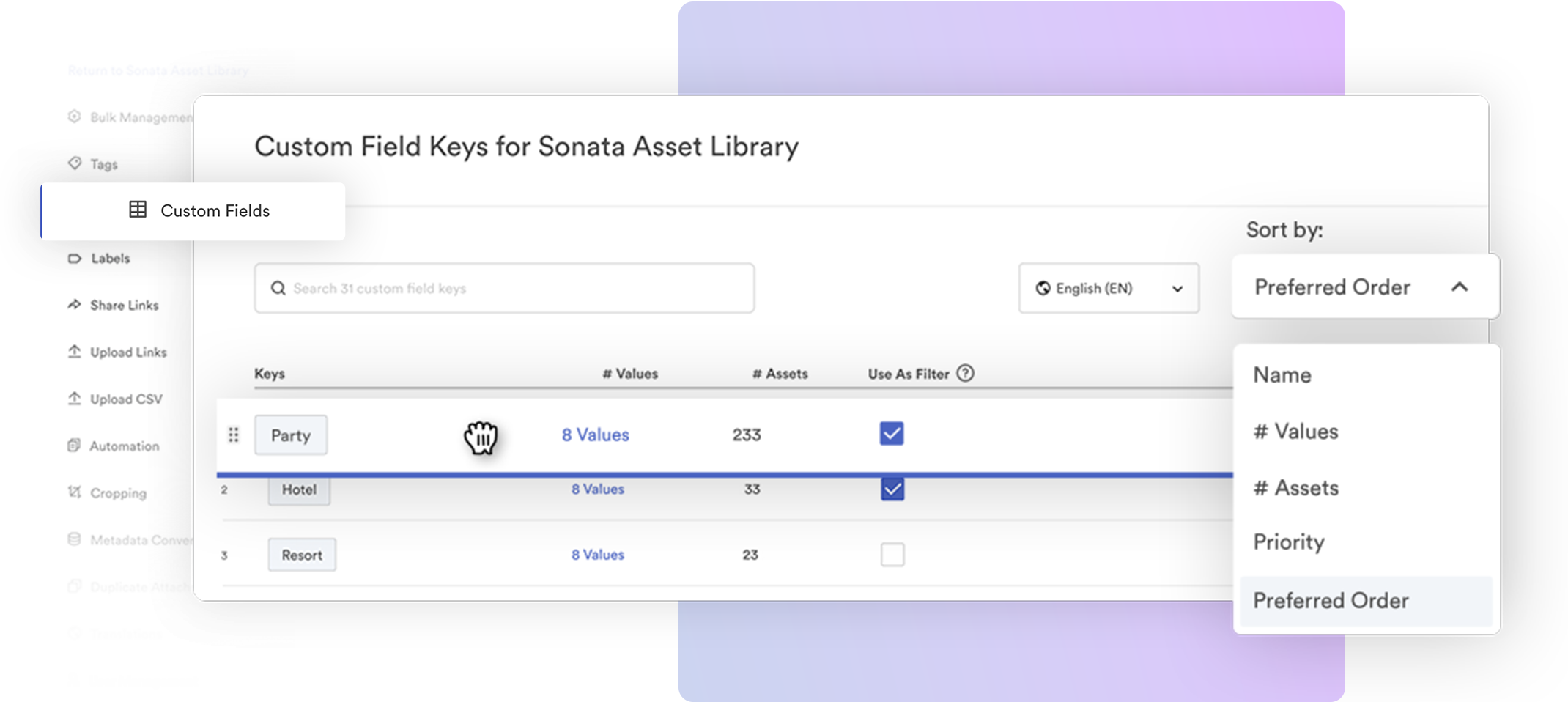Click the Share Links arrow icon
The image size is (1568, 702).
[x=75, y=304]
